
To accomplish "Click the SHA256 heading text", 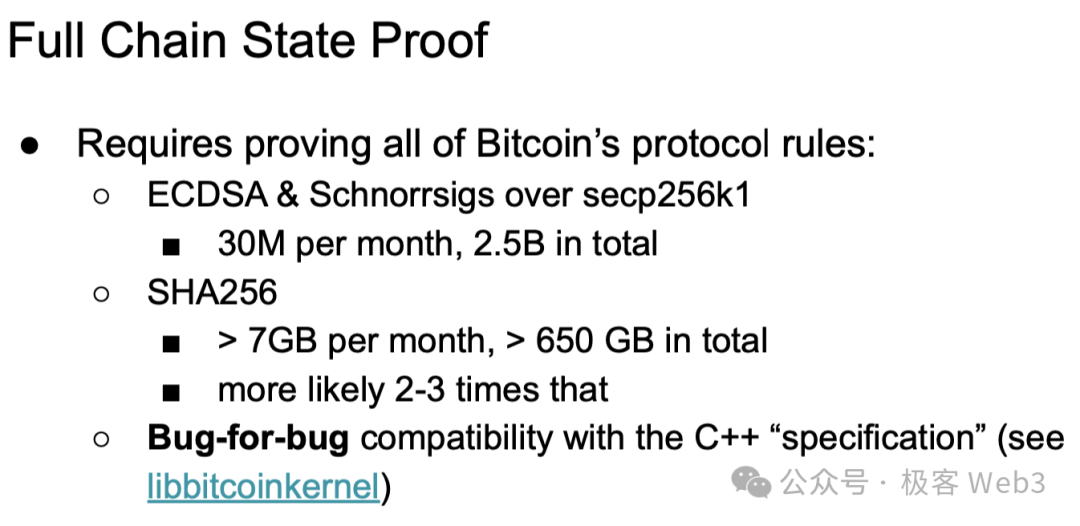I will point(212,292).
